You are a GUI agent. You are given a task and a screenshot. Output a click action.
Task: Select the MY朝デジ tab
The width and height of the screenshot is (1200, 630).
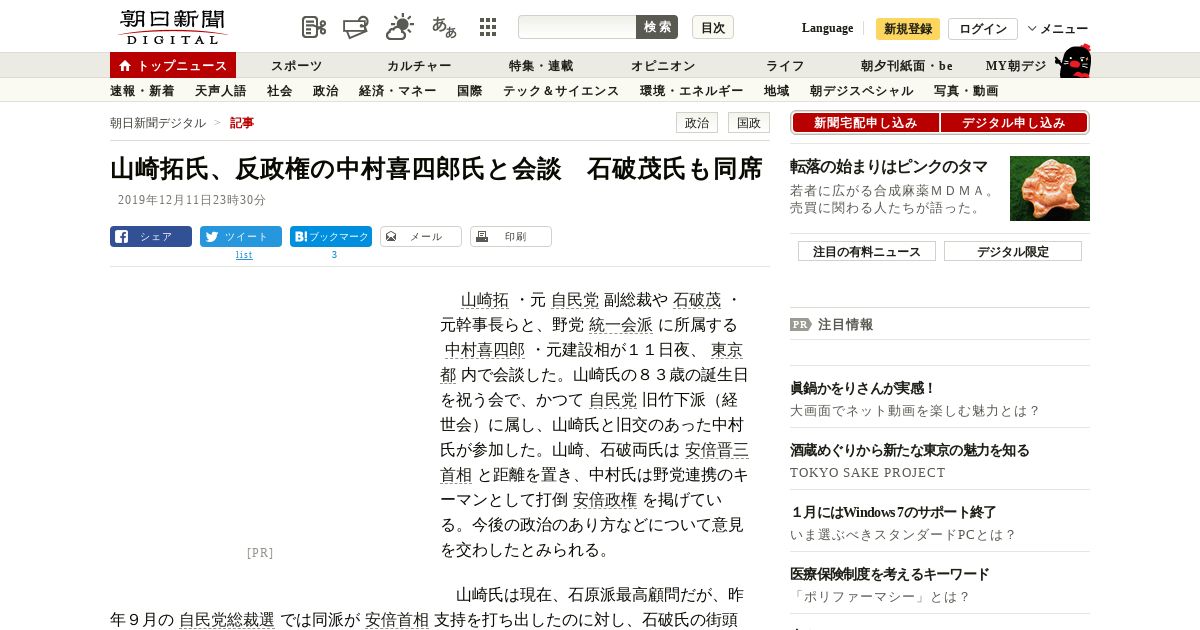click(x=1016, y=66)
